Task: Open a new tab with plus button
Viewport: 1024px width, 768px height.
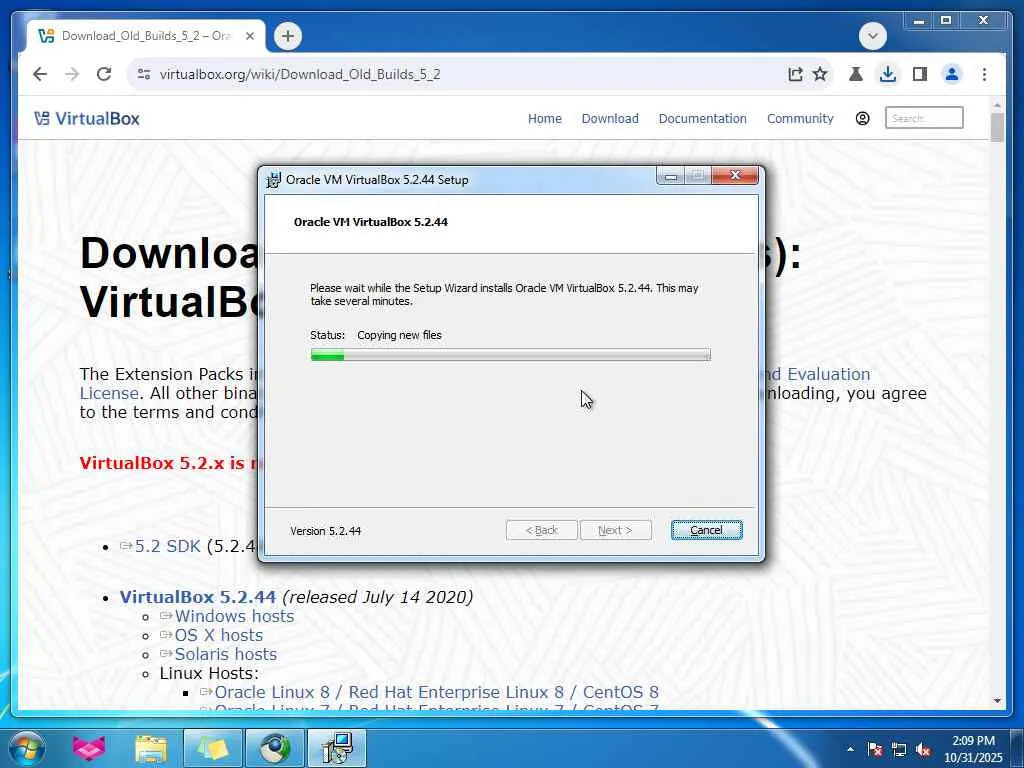Action: pos(287,36)
